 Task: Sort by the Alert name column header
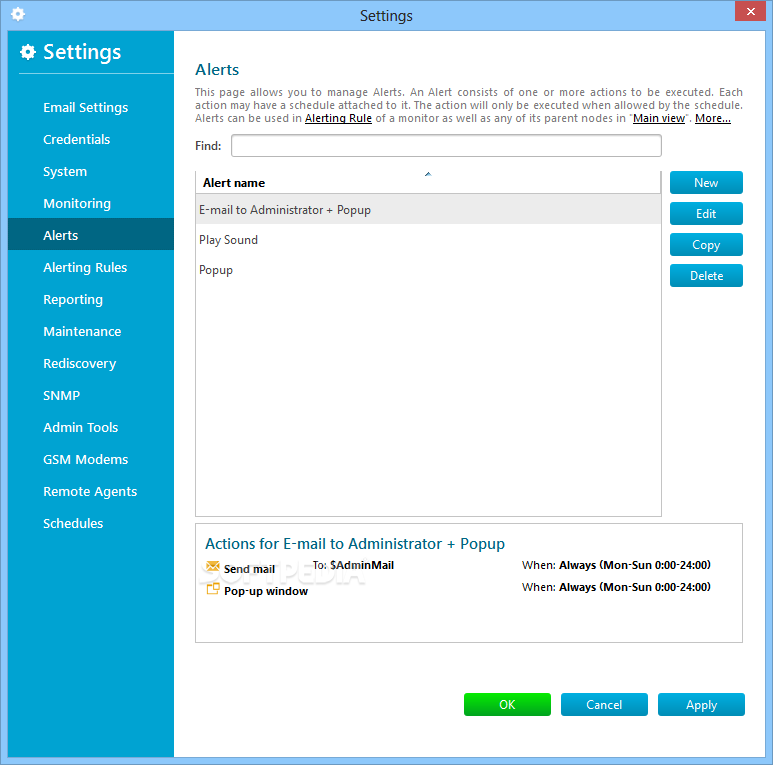tap(428, 183)
